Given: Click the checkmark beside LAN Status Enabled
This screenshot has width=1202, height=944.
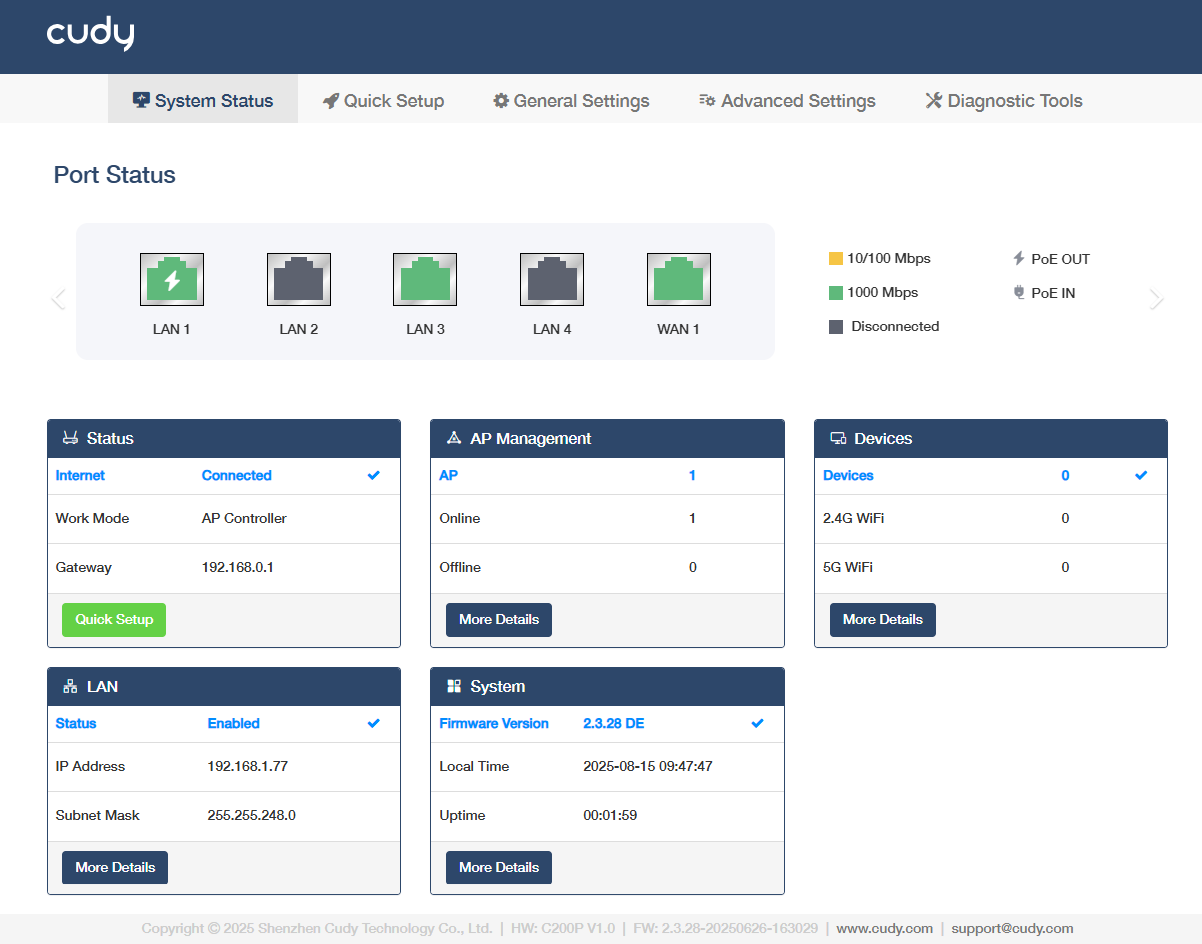Looking at the screenshot, I should tap(374, 723).
